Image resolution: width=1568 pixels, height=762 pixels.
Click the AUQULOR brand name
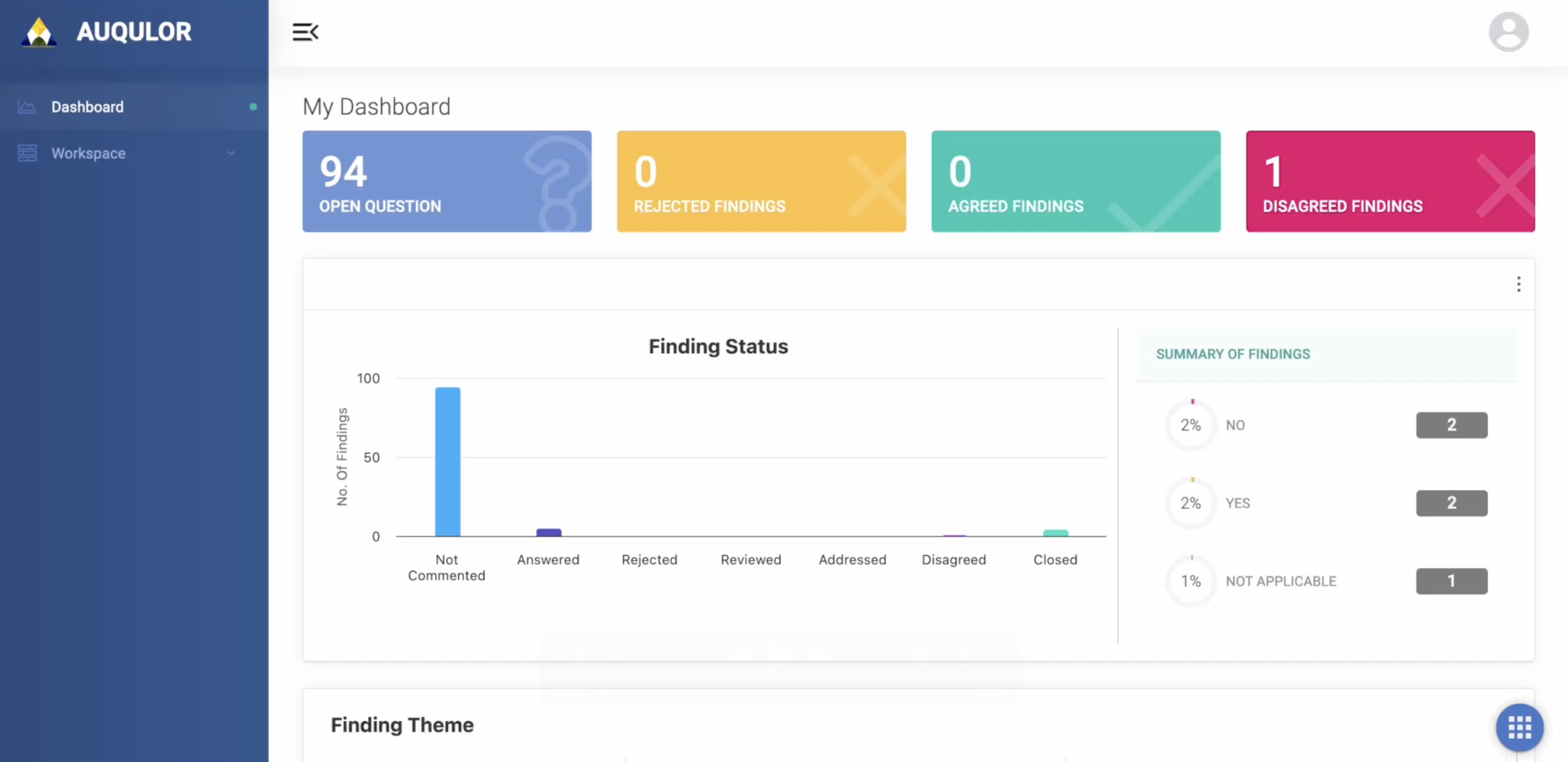pyautogui.click(x=134, y=32)
